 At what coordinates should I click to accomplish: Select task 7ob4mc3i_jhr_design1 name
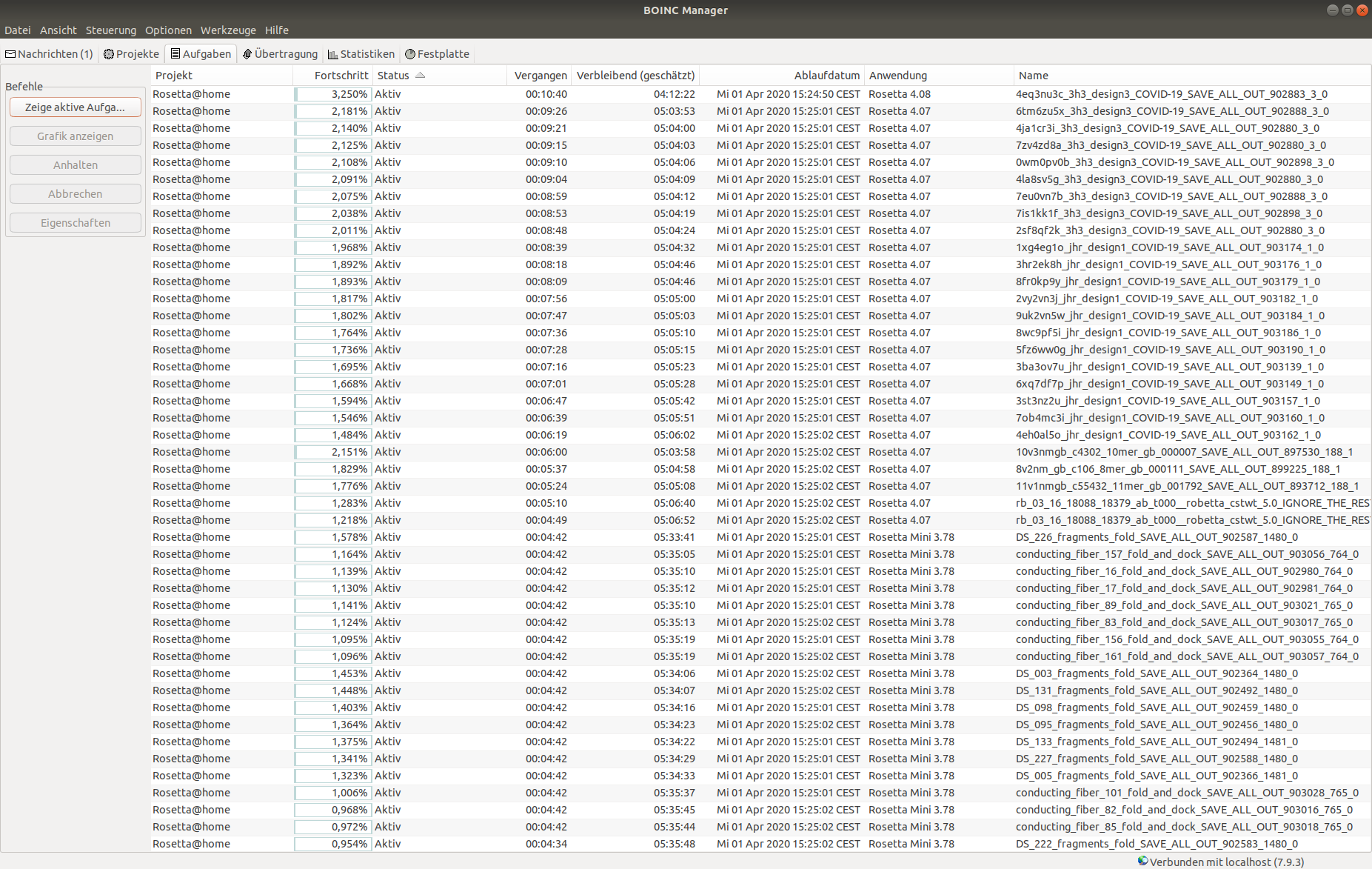click(1170, 418)
